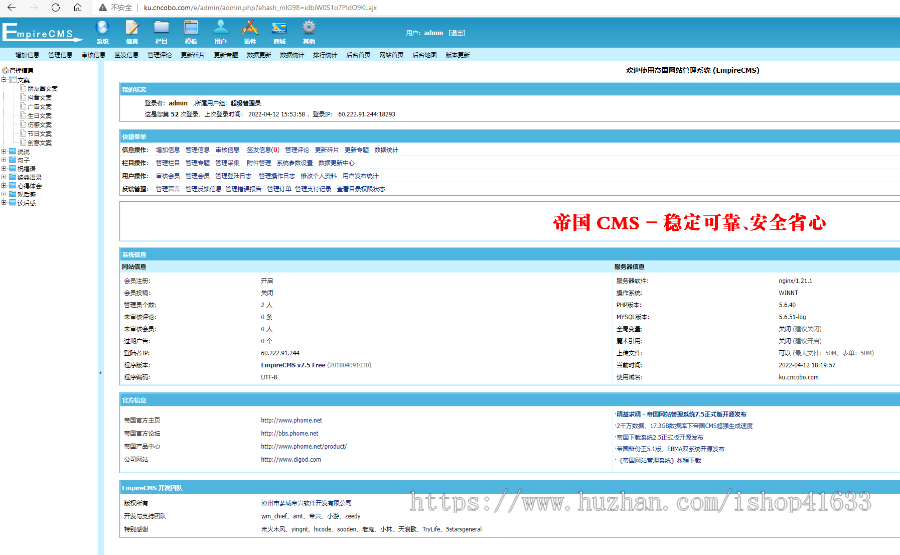Click the browser home icon
Screen dimensions: 900x555
(x=77, y=7)
